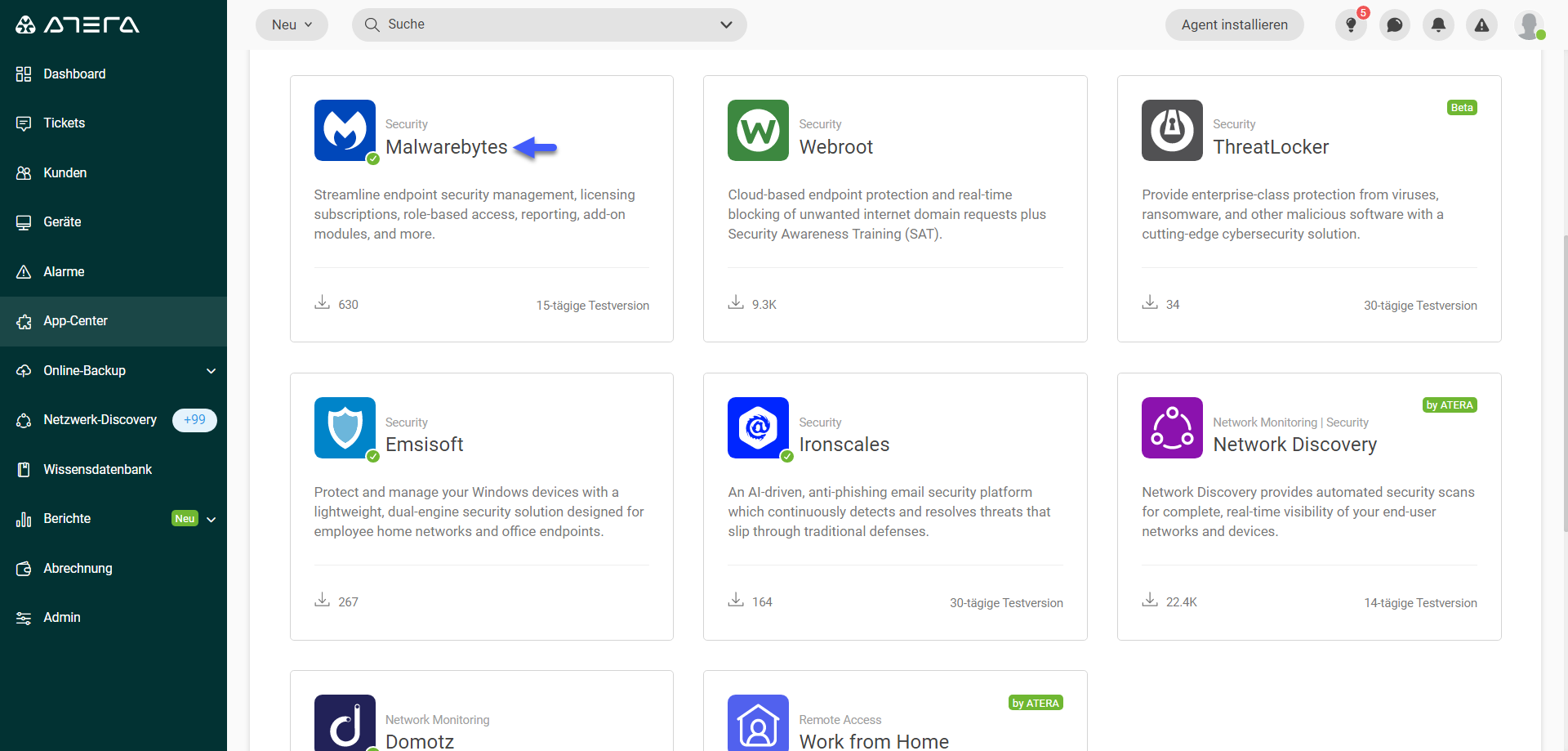Click the Emsisoft shield logo

[345, 427]
